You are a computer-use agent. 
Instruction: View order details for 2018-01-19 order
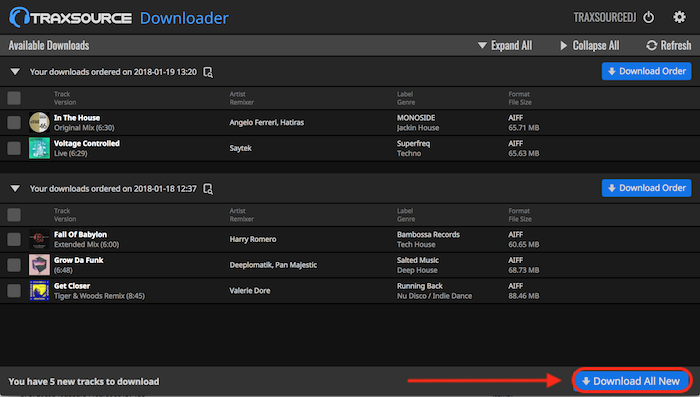(x=208, y=72)
